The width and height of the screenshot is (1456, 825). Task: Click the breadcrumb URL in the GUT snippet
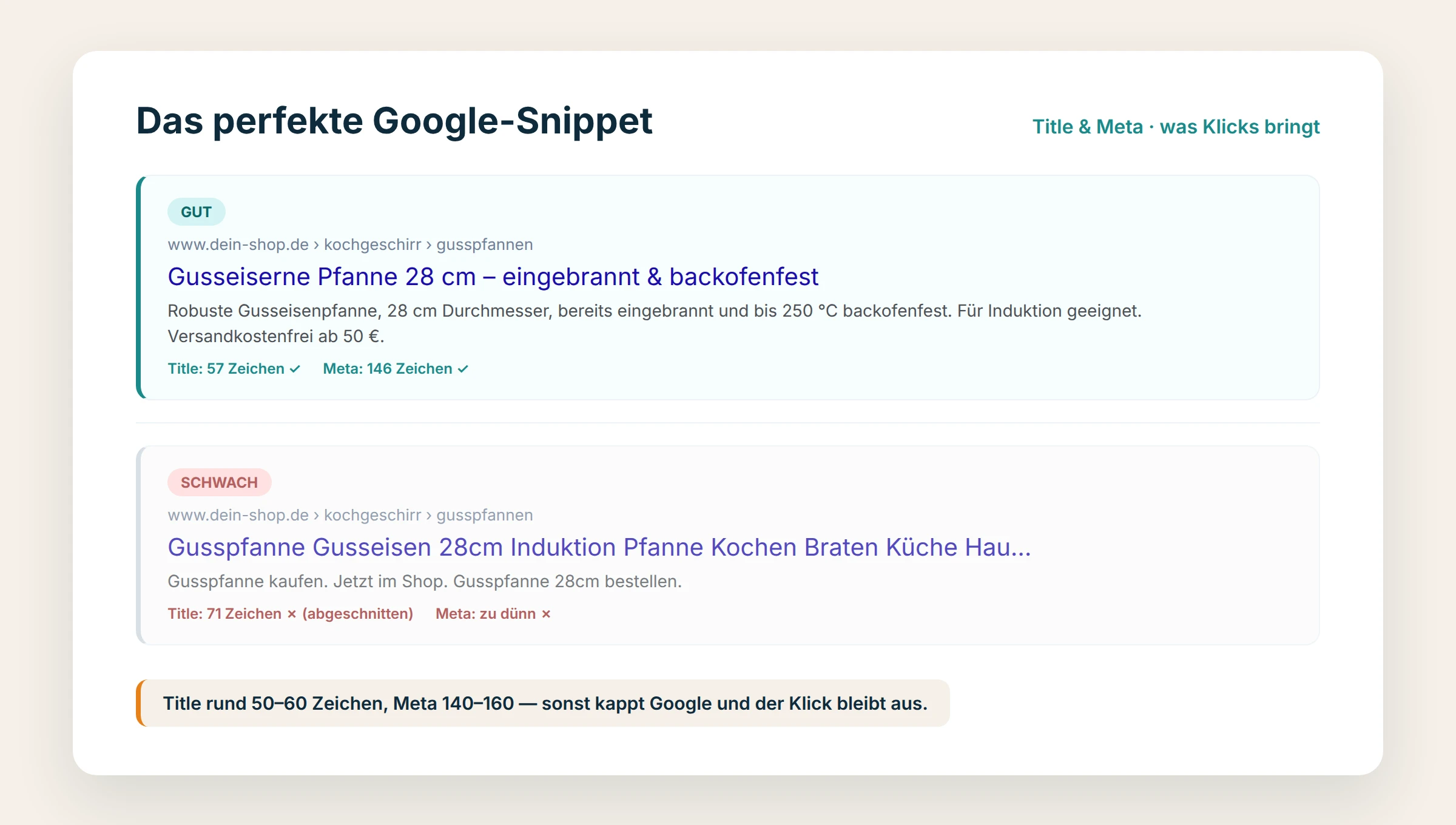350,244
